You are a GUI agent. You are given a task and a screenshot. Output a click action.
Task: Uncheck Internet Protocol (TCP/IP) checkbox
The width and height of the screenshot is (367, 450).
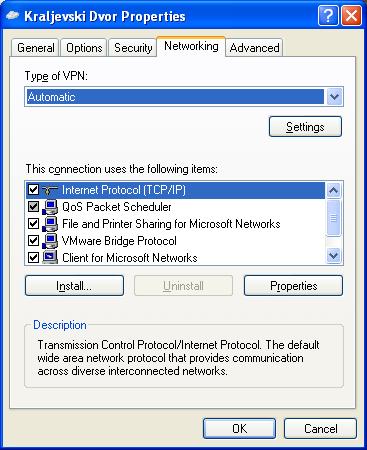33,190
